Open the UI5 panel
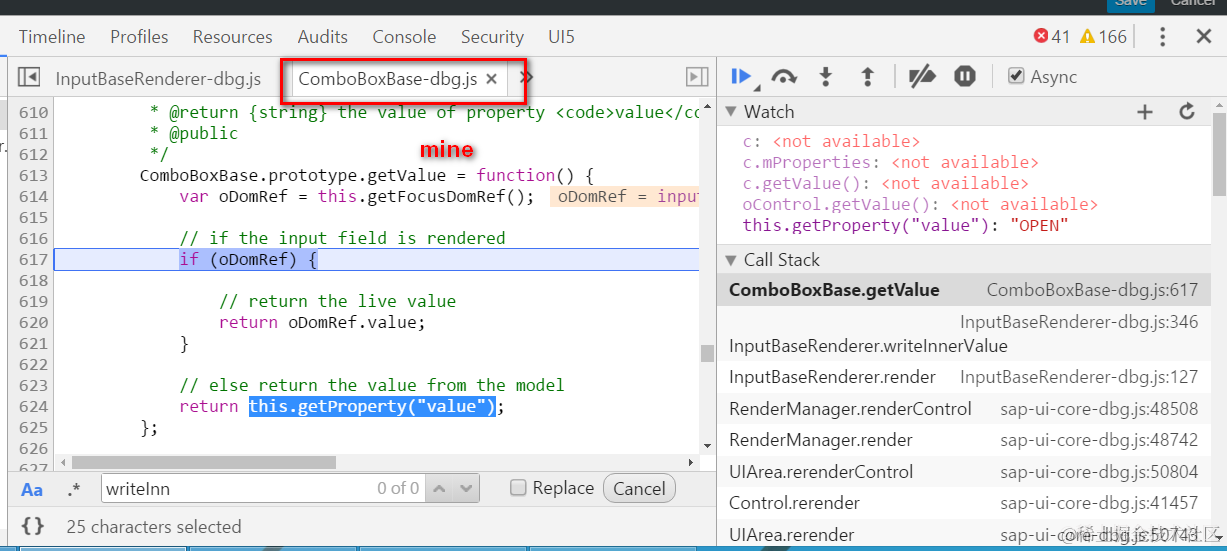Screen dimensions: 1227x551 click(562, 37)
